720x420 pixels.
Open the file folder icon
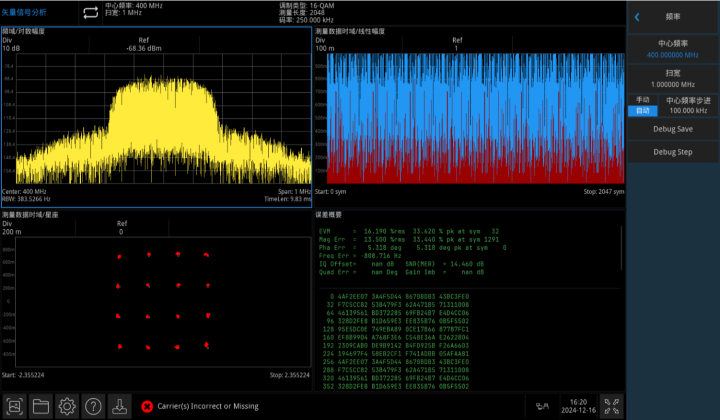(x=41, y=406)
